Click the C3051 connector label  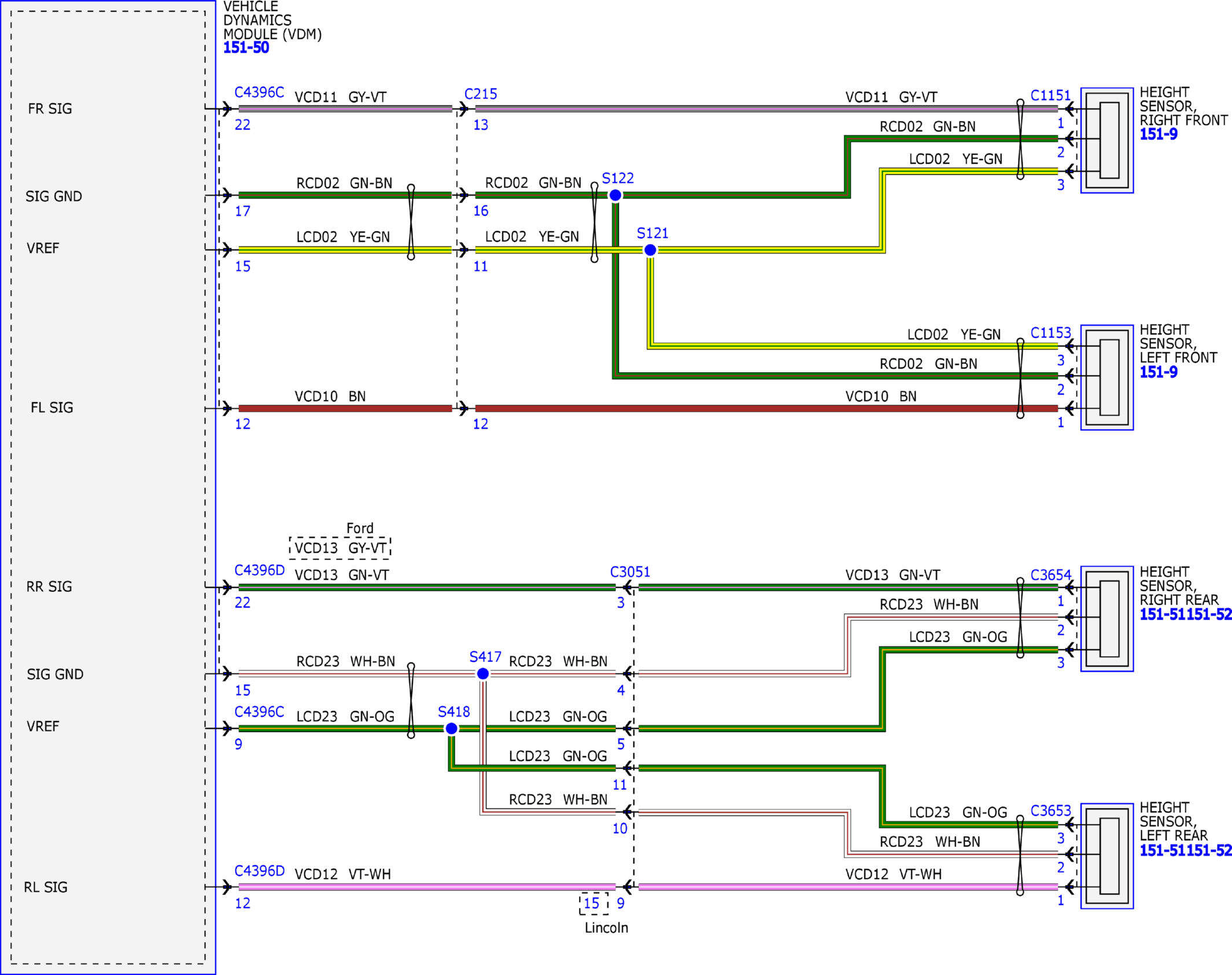[630, 572]
